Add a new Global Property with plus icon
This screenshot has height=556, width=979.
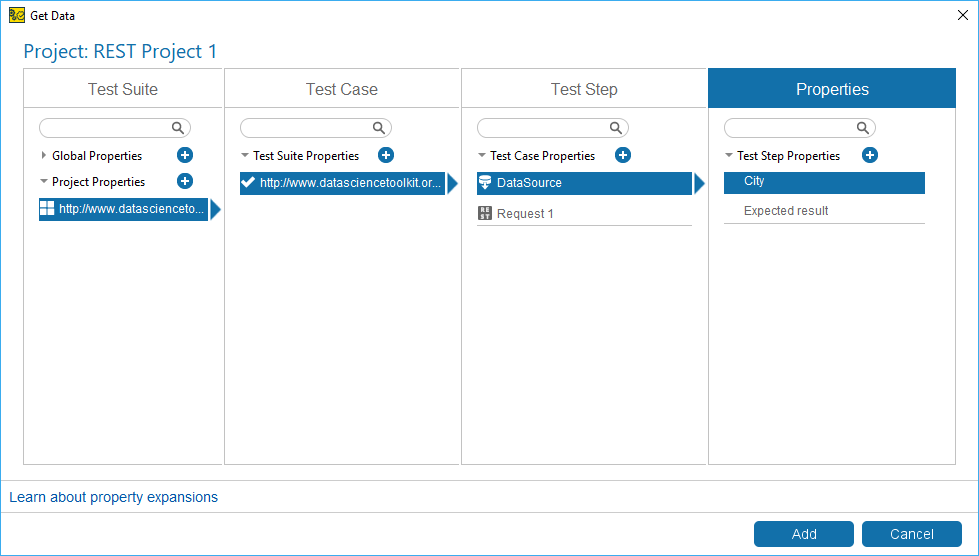(185, 155)
